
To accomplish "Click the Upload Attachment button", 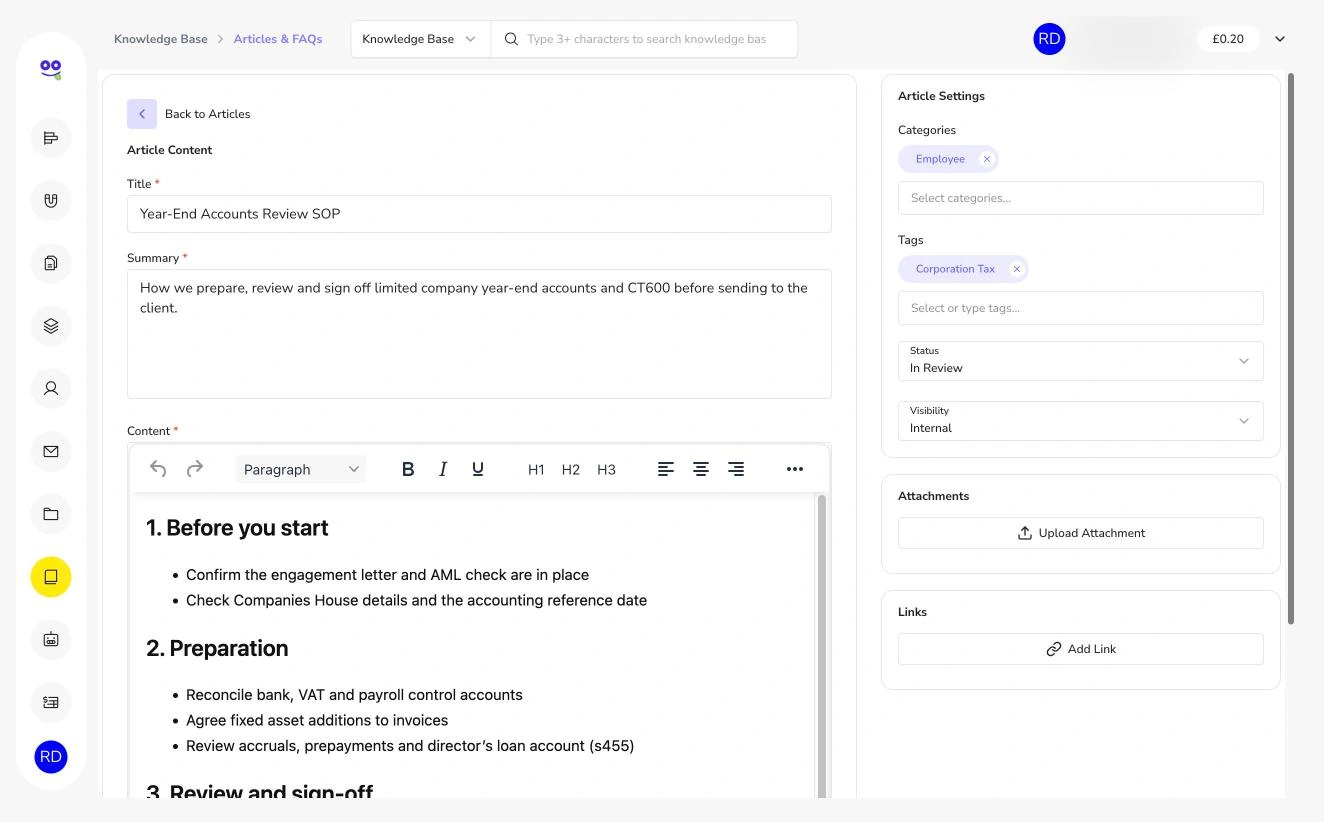I will pyautogui.click(x=1081, y=533).
